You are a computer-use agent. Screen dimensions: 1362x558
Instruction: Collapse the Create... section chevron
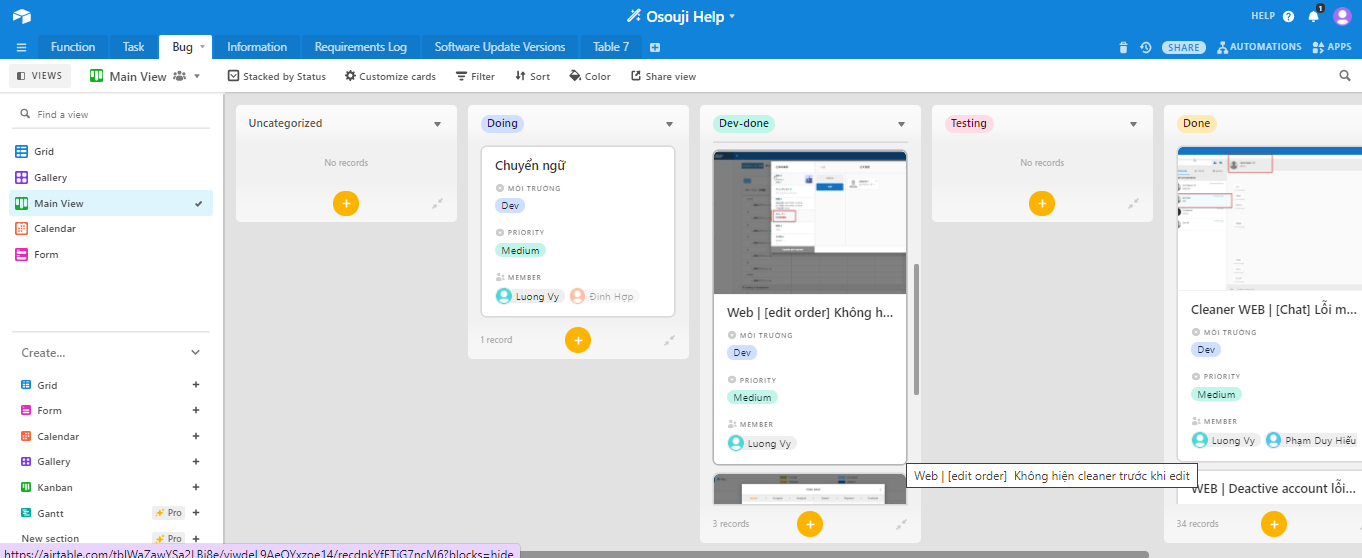[x=196, y=352]
